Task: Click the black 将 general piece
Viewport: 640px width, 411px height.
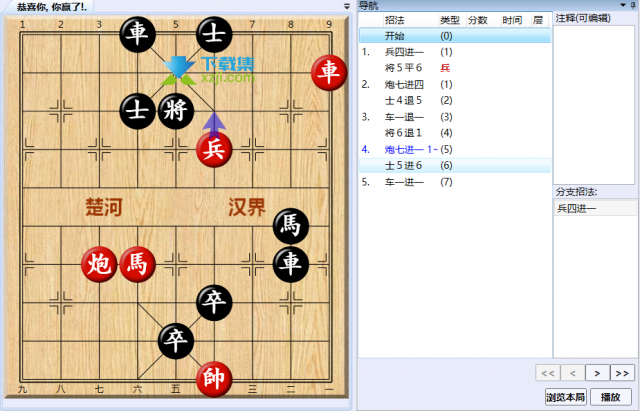Action: pos(176,109)
